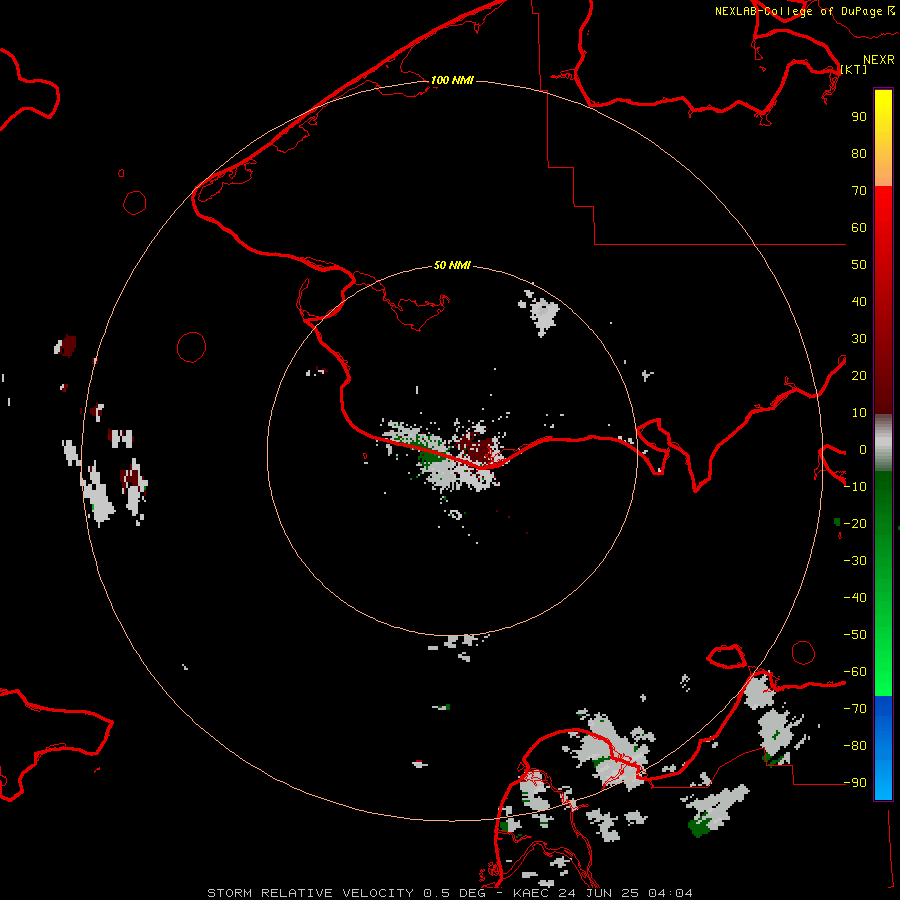Screen dimensions: 900x900
Task: Click the -40 scale value
Action: (855, 598)
